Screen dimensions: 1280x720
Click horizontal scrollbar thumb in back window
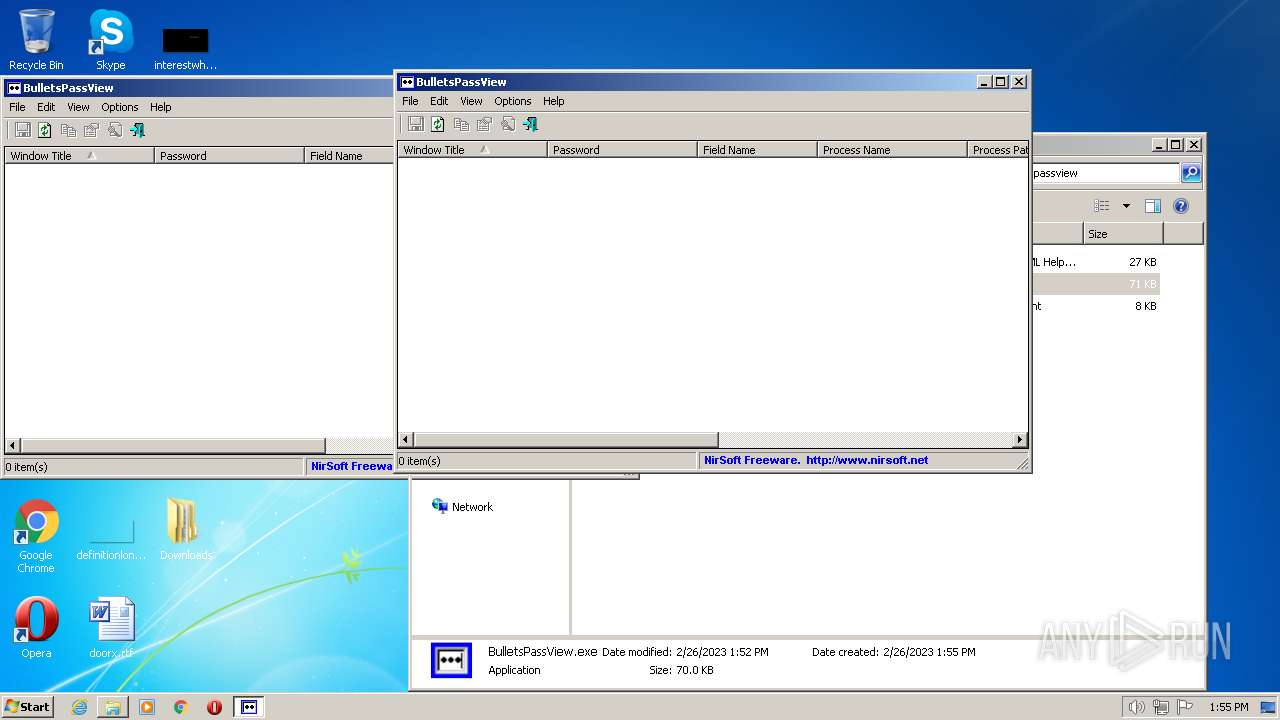tap(172, 446)
